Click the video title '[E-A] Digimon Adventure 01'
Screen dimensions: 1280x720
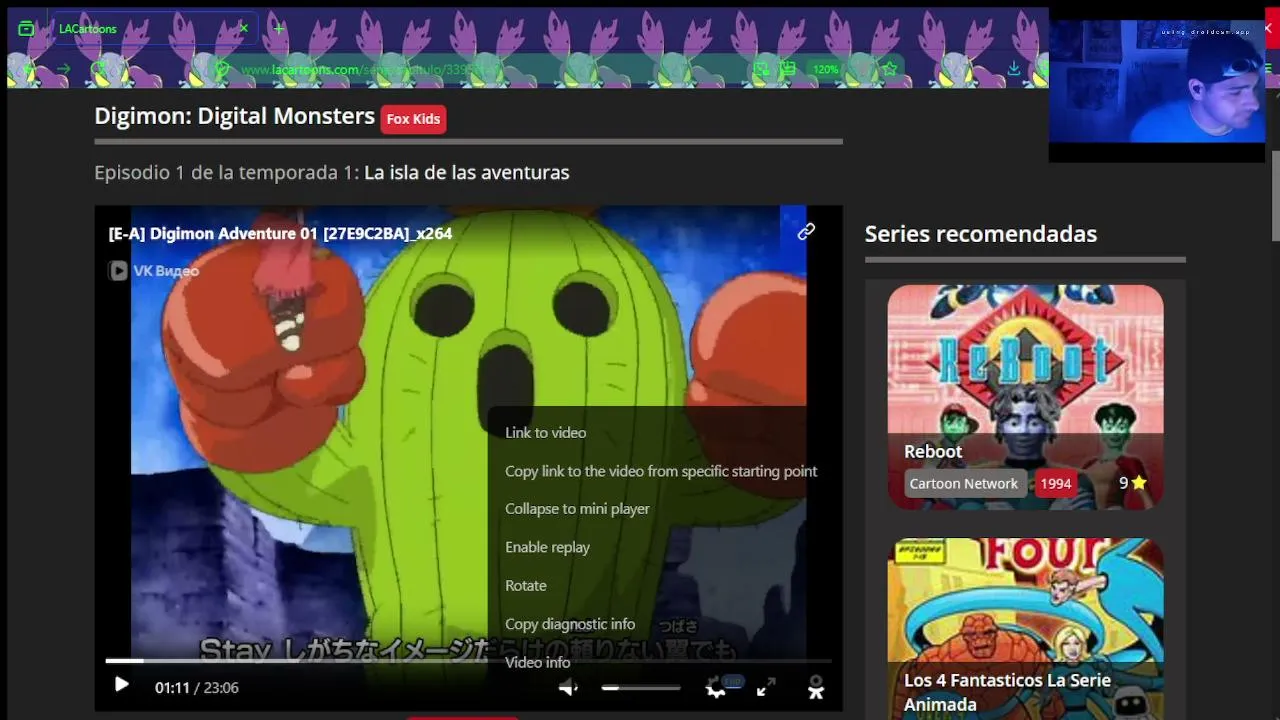pos(280,233)
